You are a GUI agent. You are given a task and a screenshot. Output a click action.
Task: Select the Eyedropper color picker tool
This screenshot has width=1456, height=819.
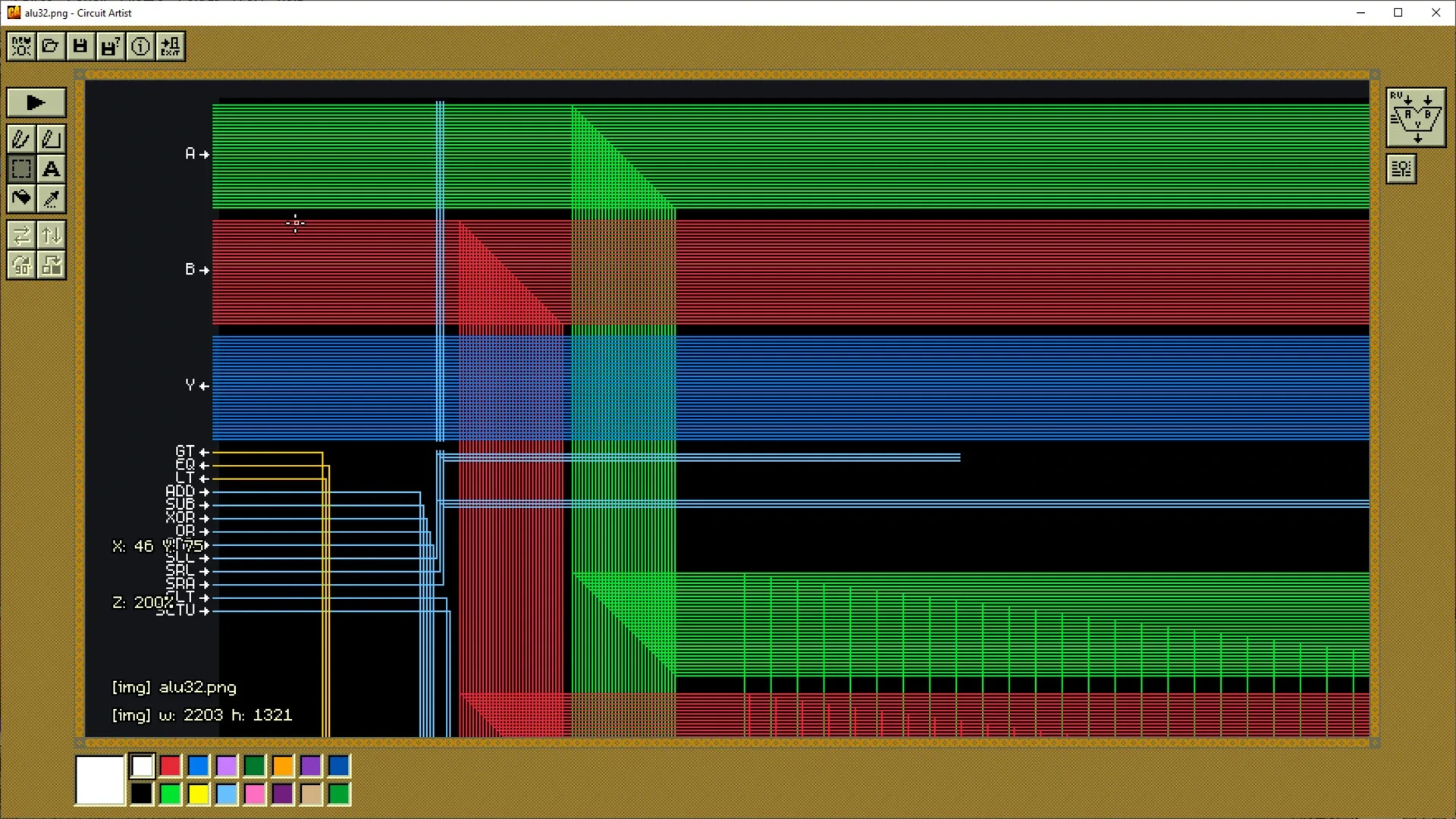[52, 199]
